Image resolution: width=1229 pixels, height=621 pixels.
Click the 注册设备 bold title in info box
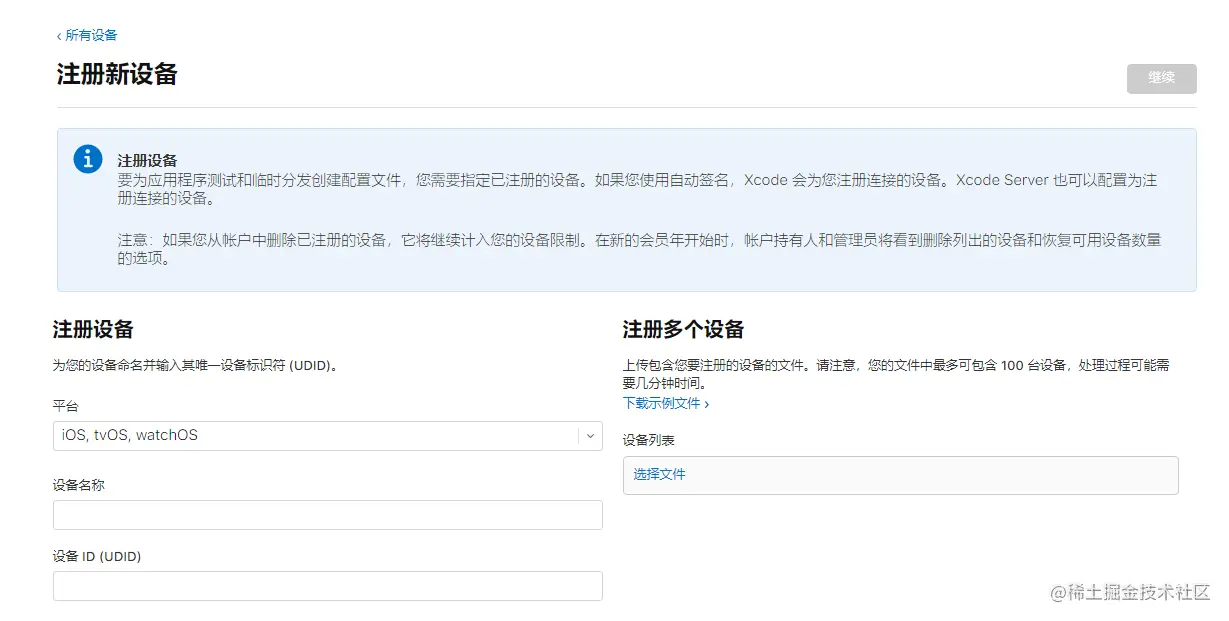[147, 160]
